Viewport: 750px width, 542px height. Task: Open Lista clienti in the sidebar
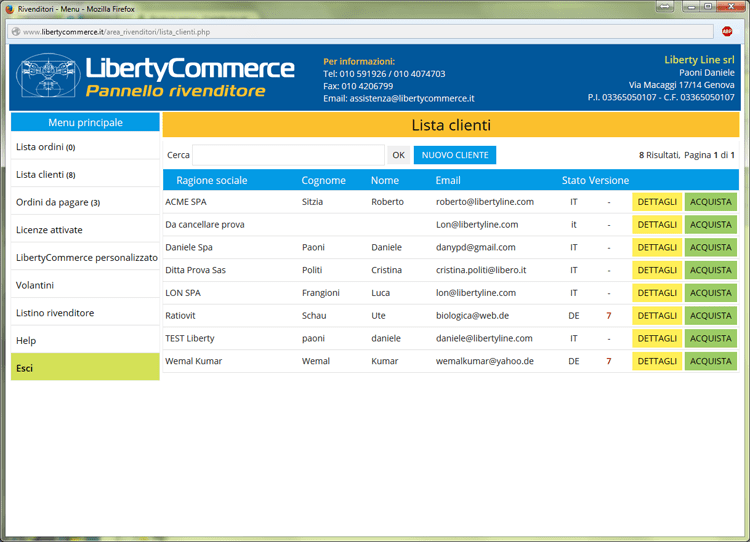(85, 175)
